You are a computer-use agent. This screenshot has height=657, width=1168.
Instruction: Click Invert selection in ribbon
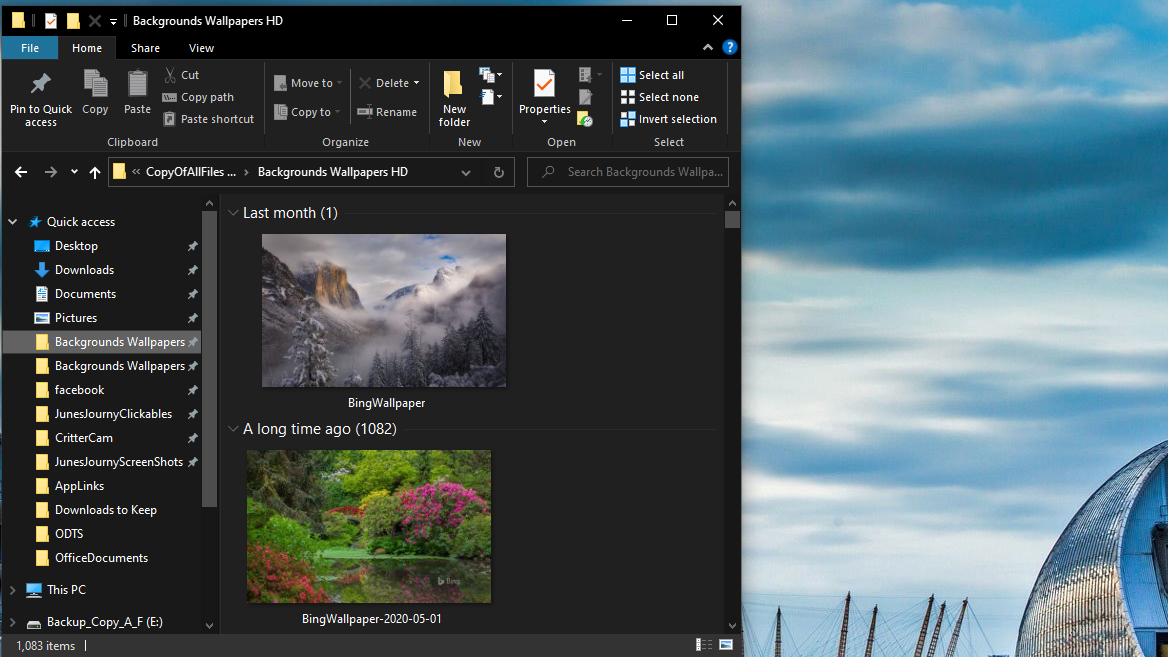click(x=669, y=119)
